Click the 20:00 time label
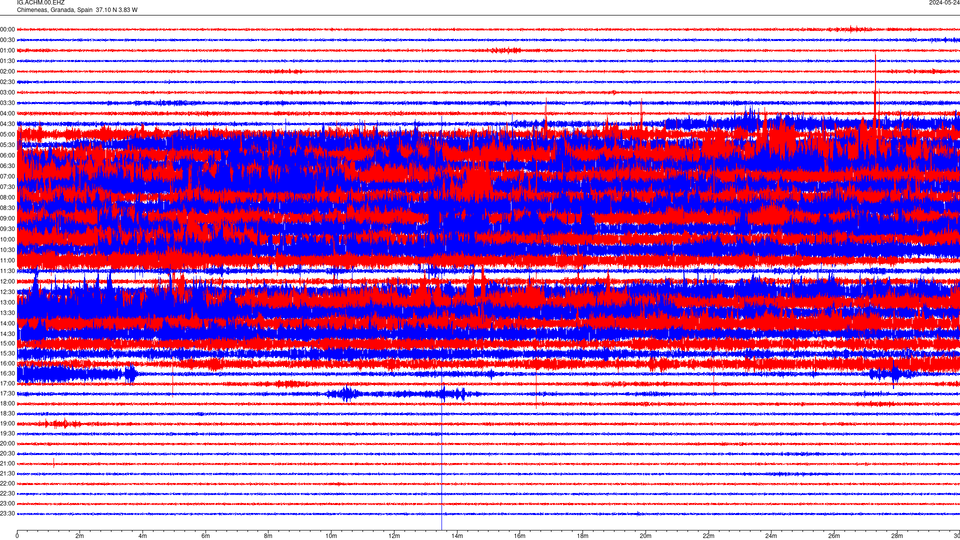 [x=7, y=443]
